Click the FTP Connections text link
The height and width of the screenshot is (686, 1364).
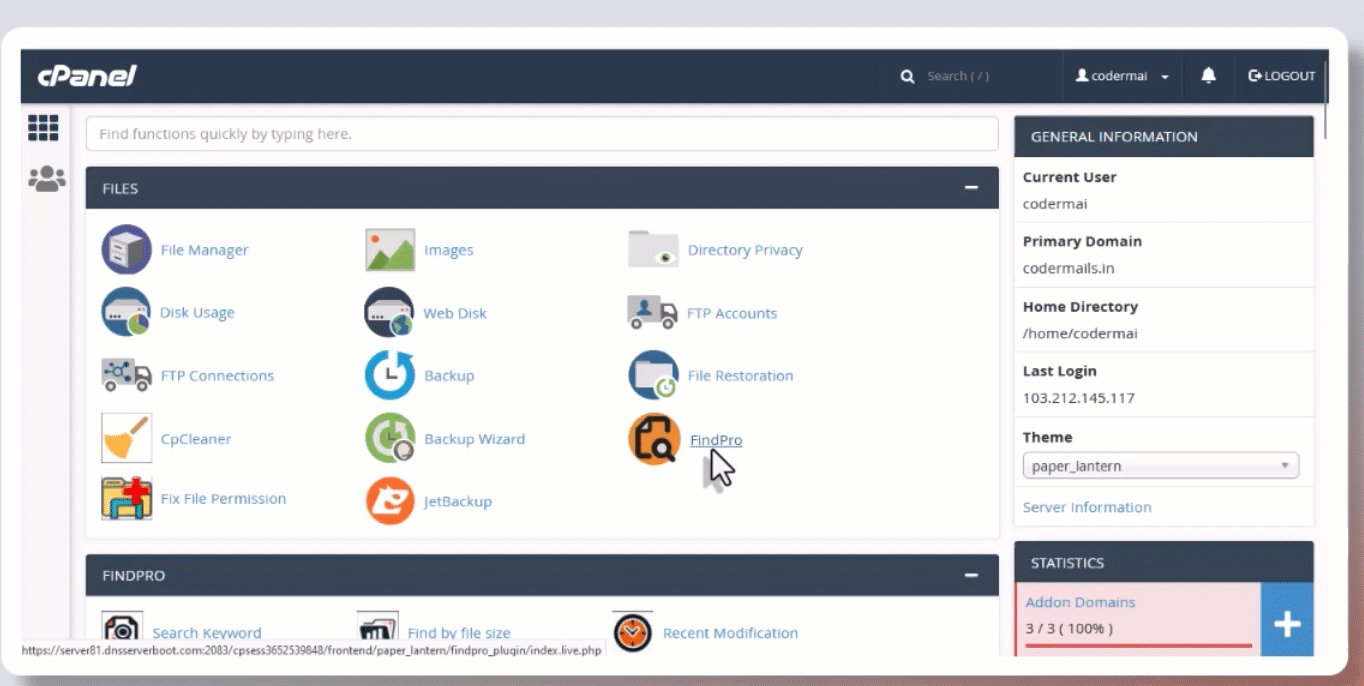tap(217, 375)
